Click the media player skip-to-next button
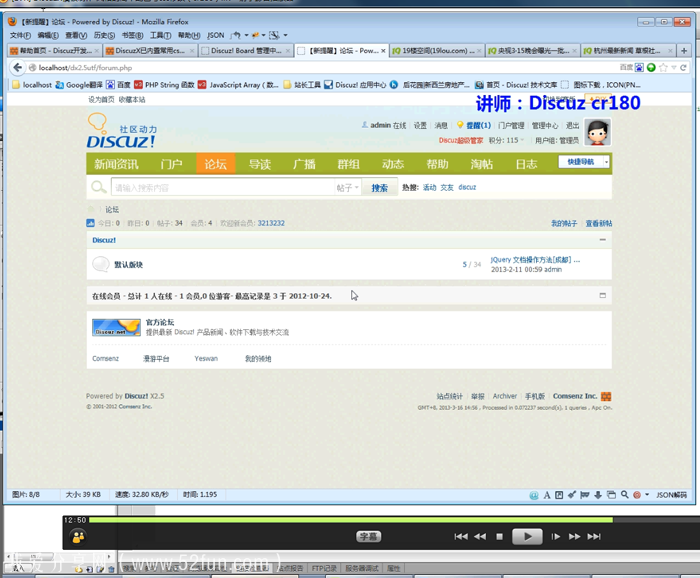Image resolution: width=700 pixels, height=578 pixels. coord(594,536)
